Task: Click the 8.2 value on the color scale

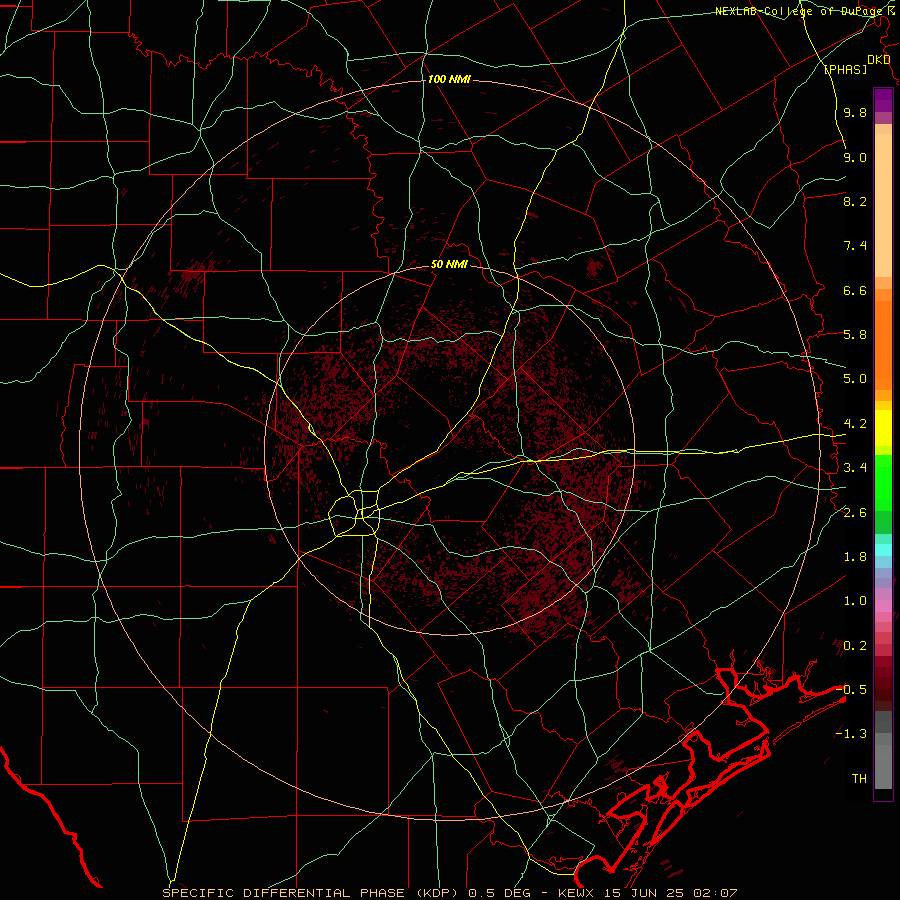Action: (855, 201)
